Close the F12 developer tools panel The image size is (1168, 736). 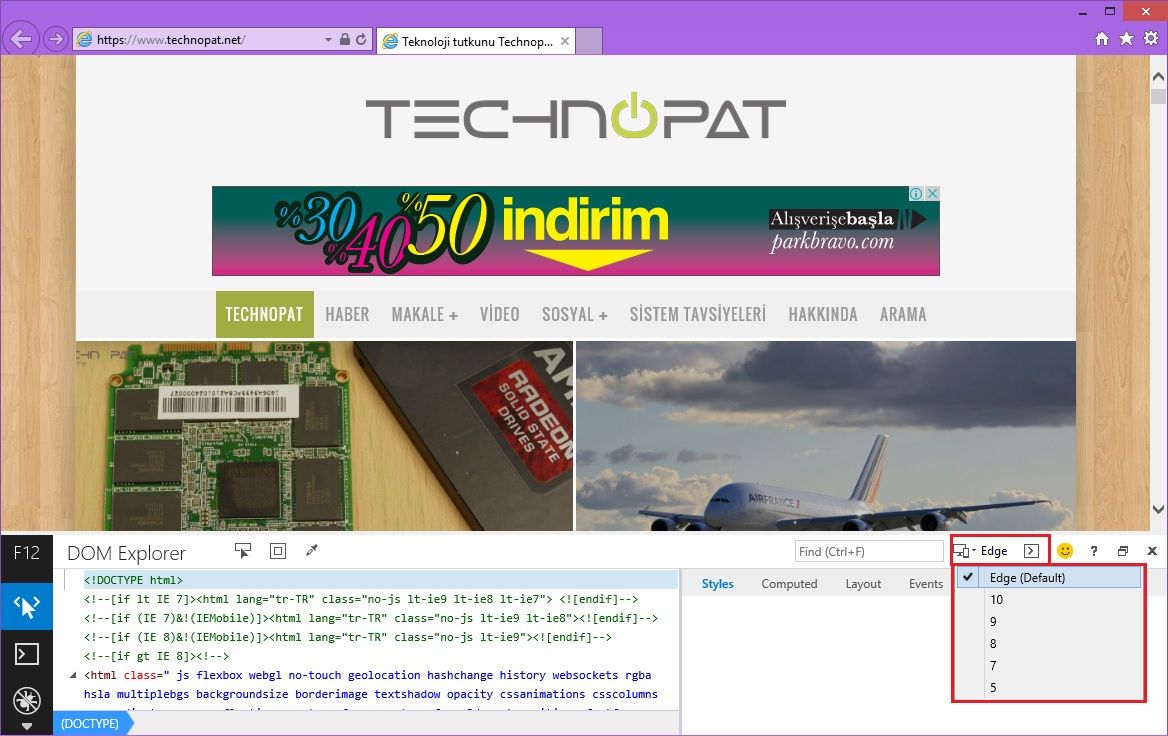1152,551
